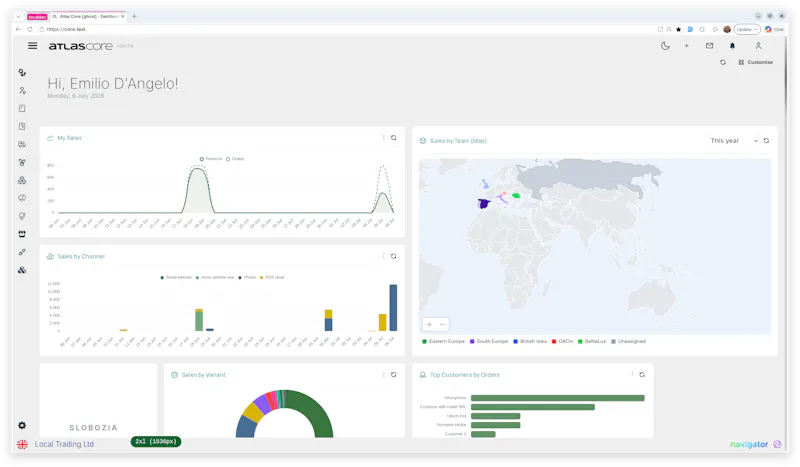Open the notifications bell
The image size is (800, 467).
(x=732, y=46)
